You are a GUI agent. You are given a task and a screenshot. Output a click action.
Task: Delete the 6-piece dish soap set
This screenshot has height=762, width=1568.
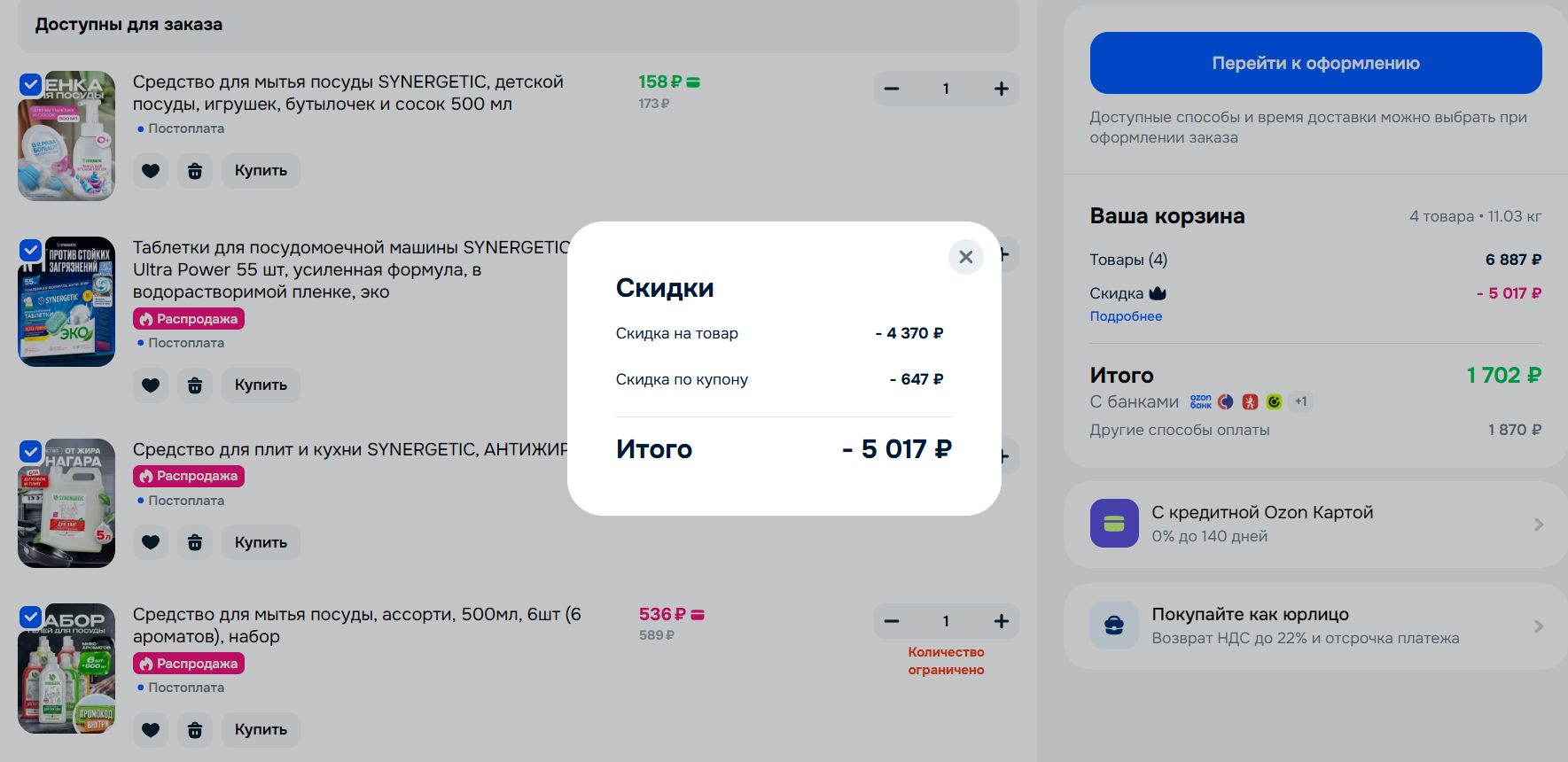(x=195, y=729)
